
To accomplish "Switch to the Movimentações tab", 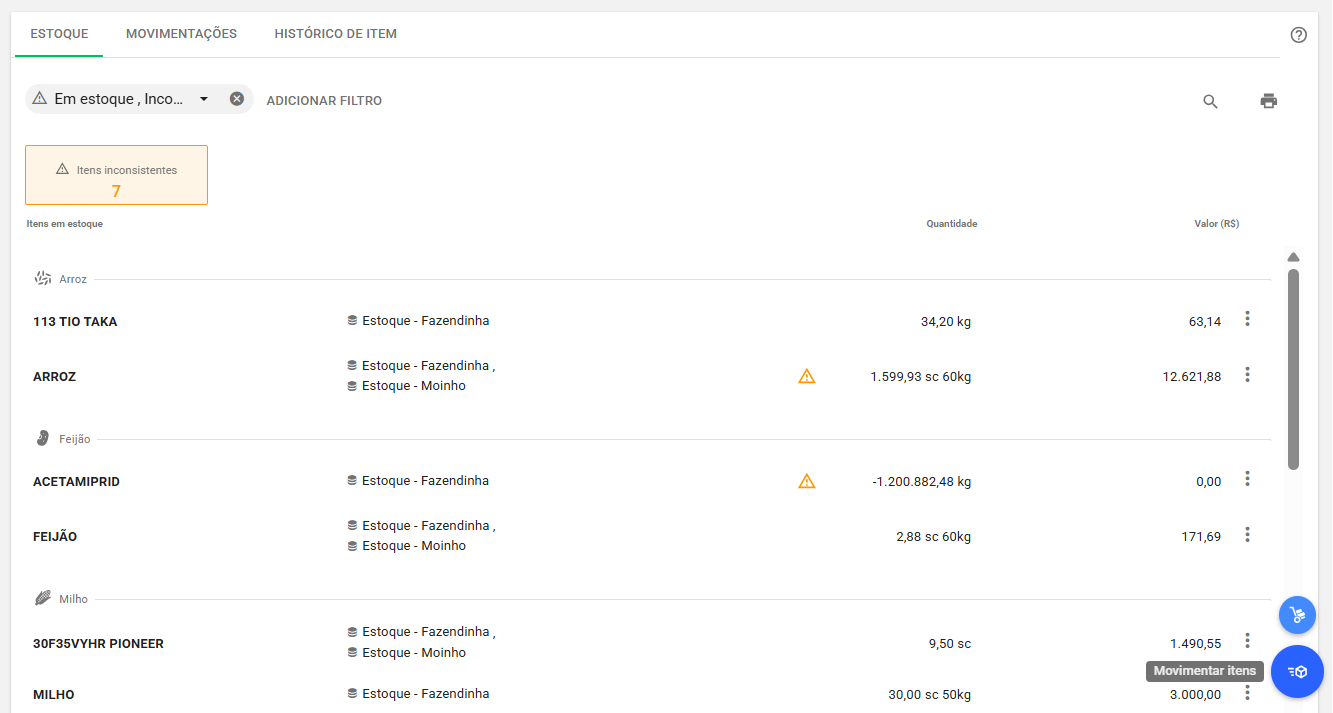I will (181, 34).
